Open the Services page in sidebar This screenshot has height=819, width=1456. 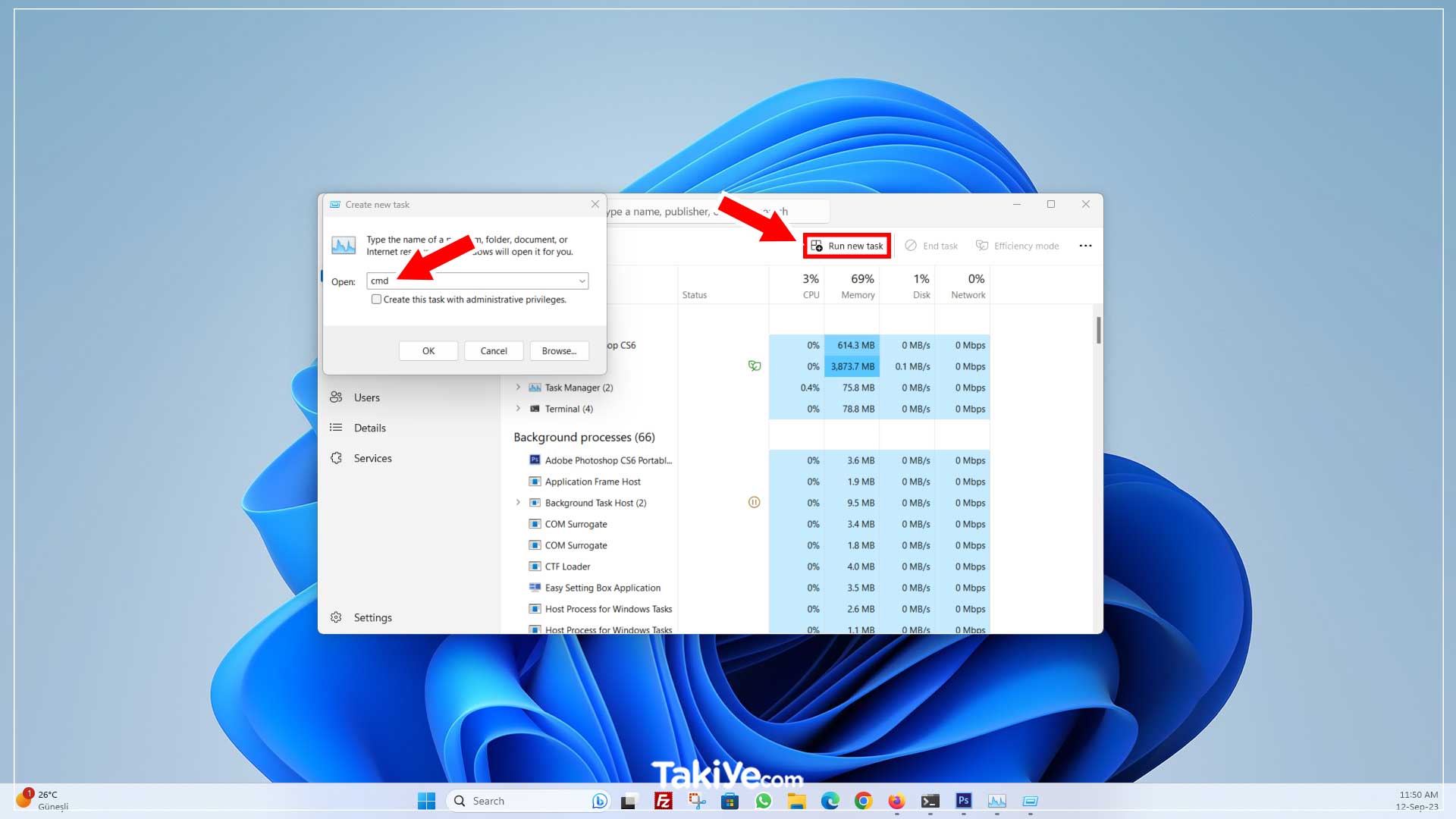(372, 458)
